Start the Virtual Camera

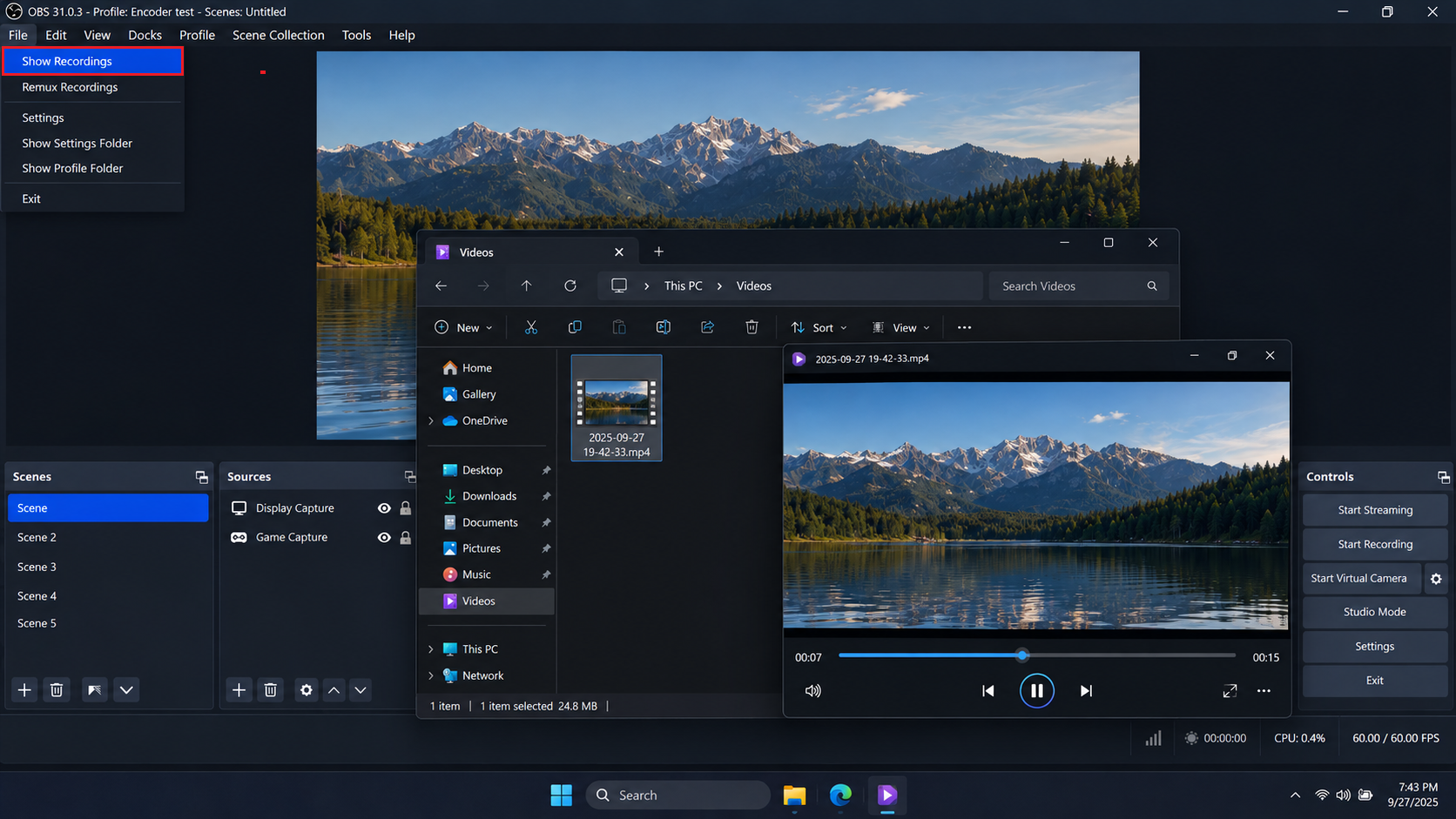pyautogui.click(x=1362, y=579)
